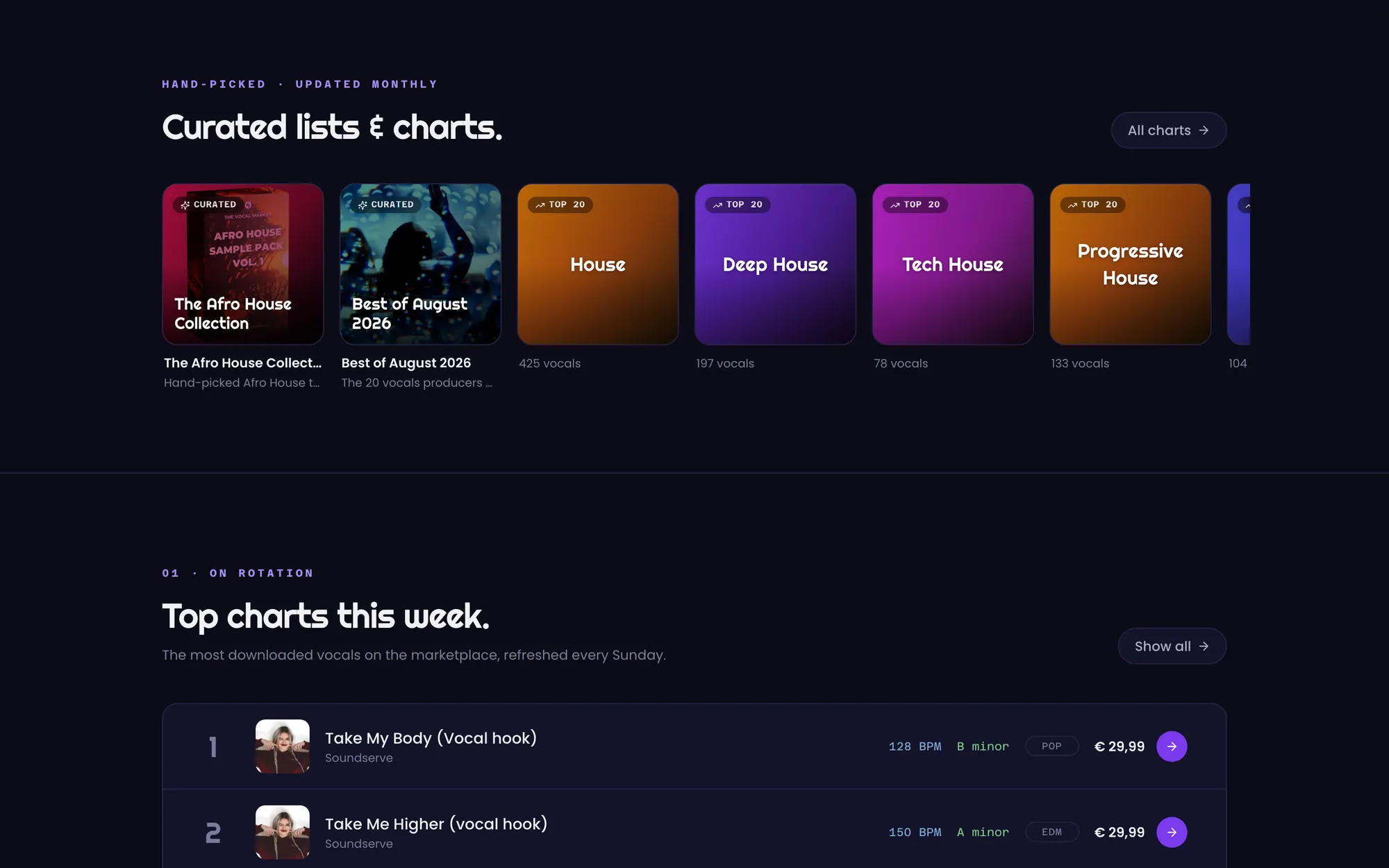Click the A minor key label
Image resolution: width=1389 pixels, height=868 pixels.
983,832
